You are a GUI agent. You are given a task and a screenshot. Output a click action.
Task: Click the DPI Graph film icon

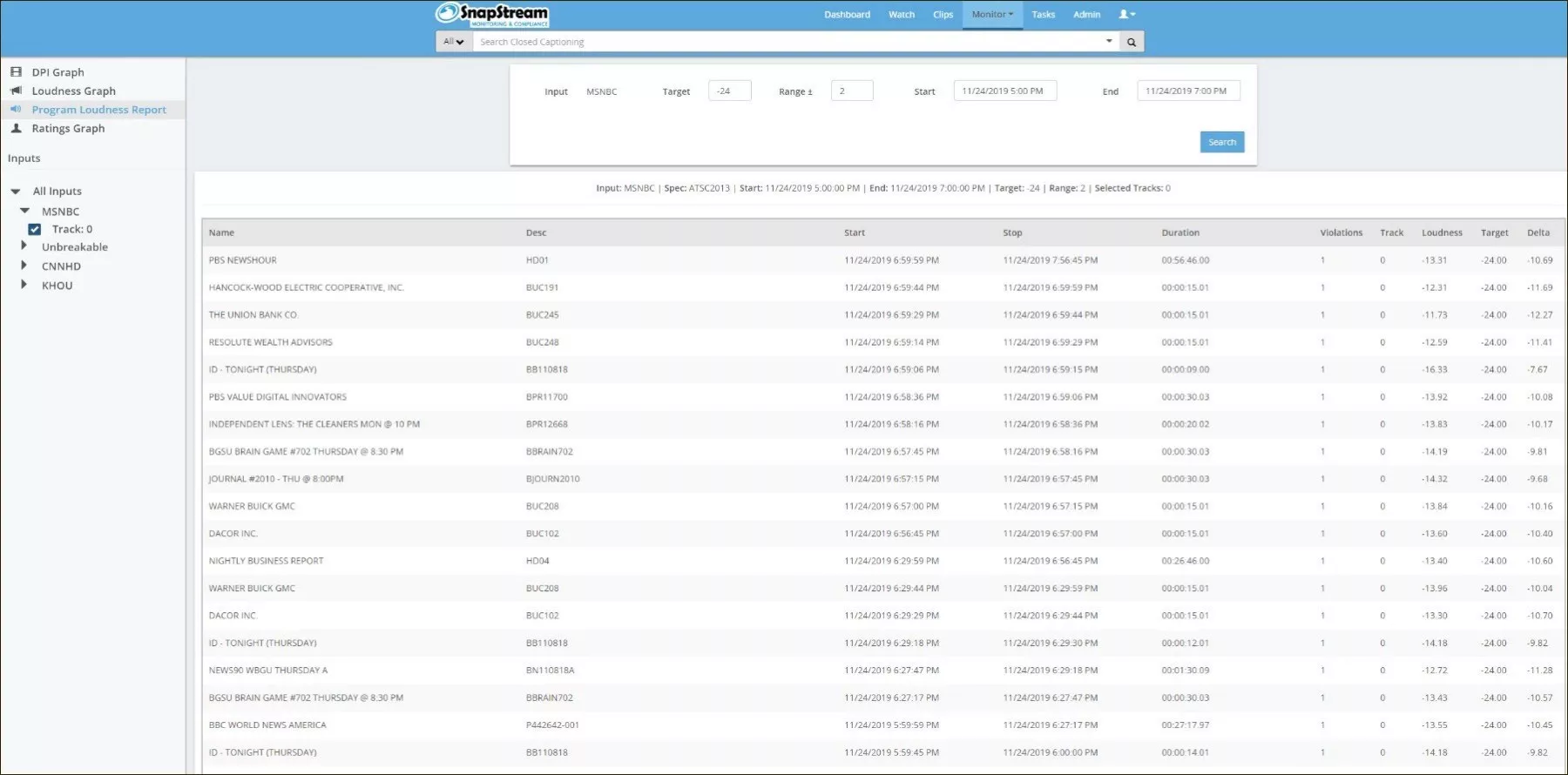click(x=16, y=72)
